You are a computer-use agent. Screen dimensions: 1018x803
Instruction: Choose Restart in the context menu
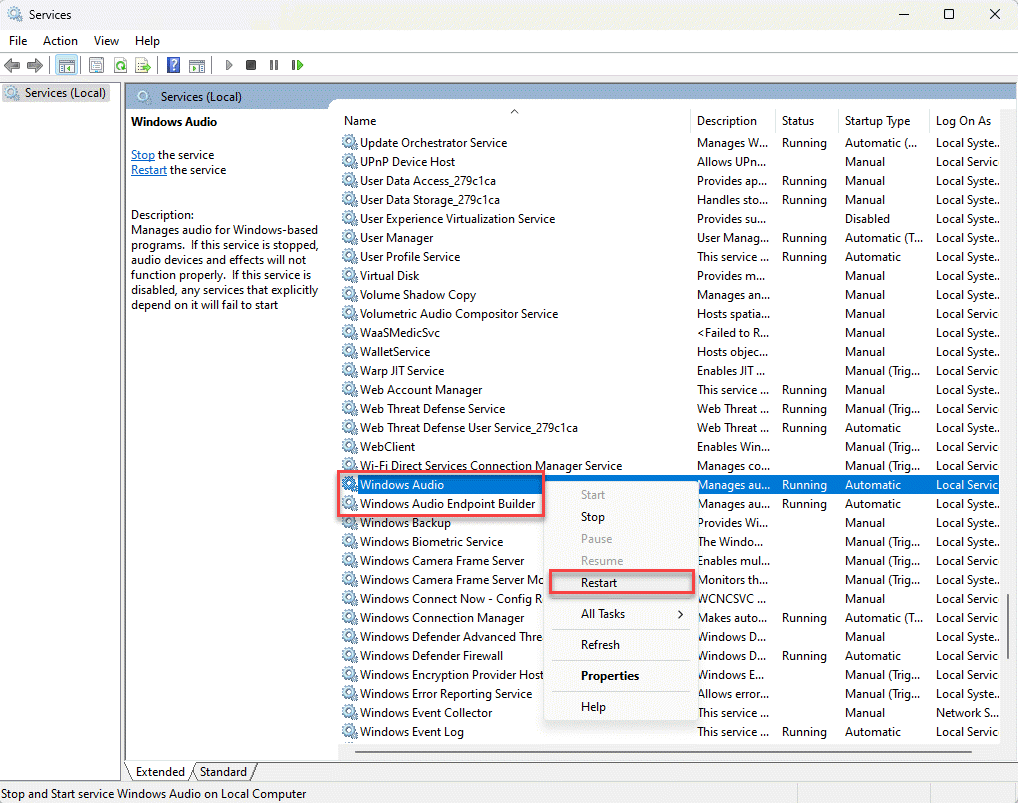coord(599,583)
